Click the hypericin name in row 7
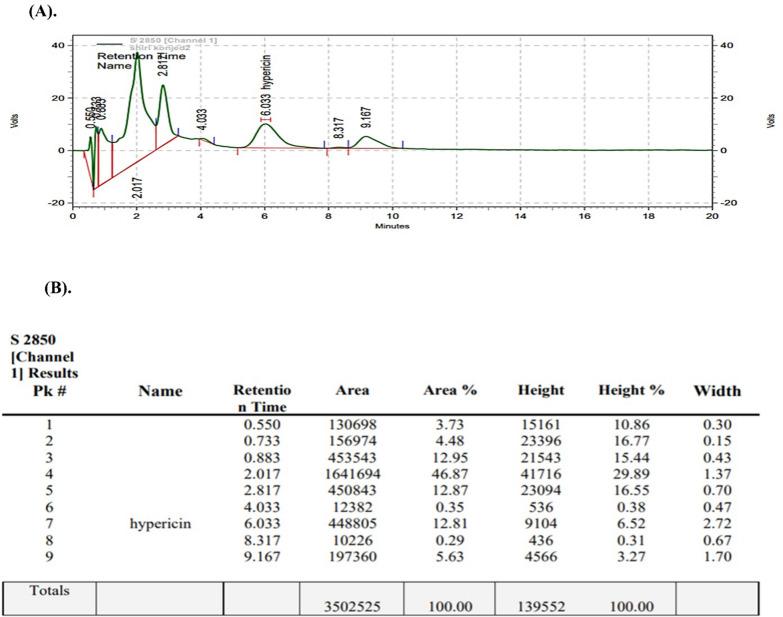 click(160, 524)
